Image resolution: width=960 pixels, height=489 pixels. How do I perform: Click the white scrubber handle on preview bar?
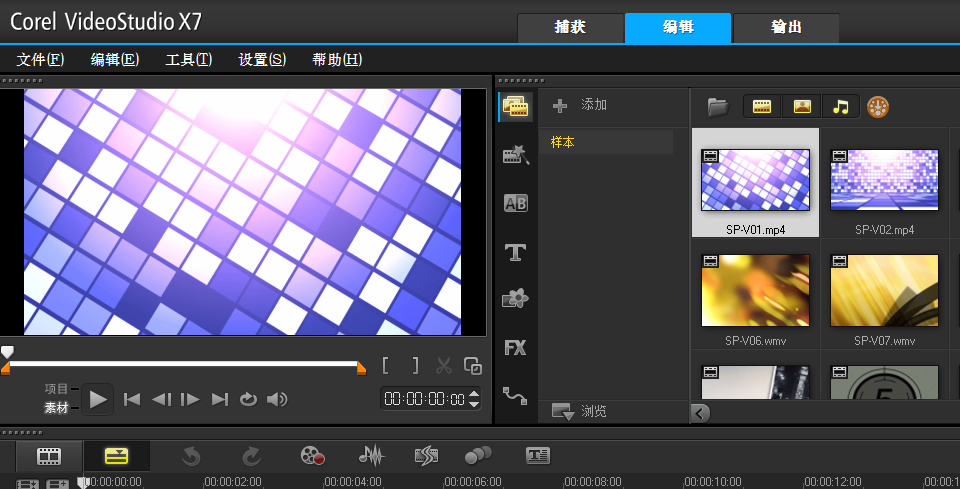click(7, 352)
